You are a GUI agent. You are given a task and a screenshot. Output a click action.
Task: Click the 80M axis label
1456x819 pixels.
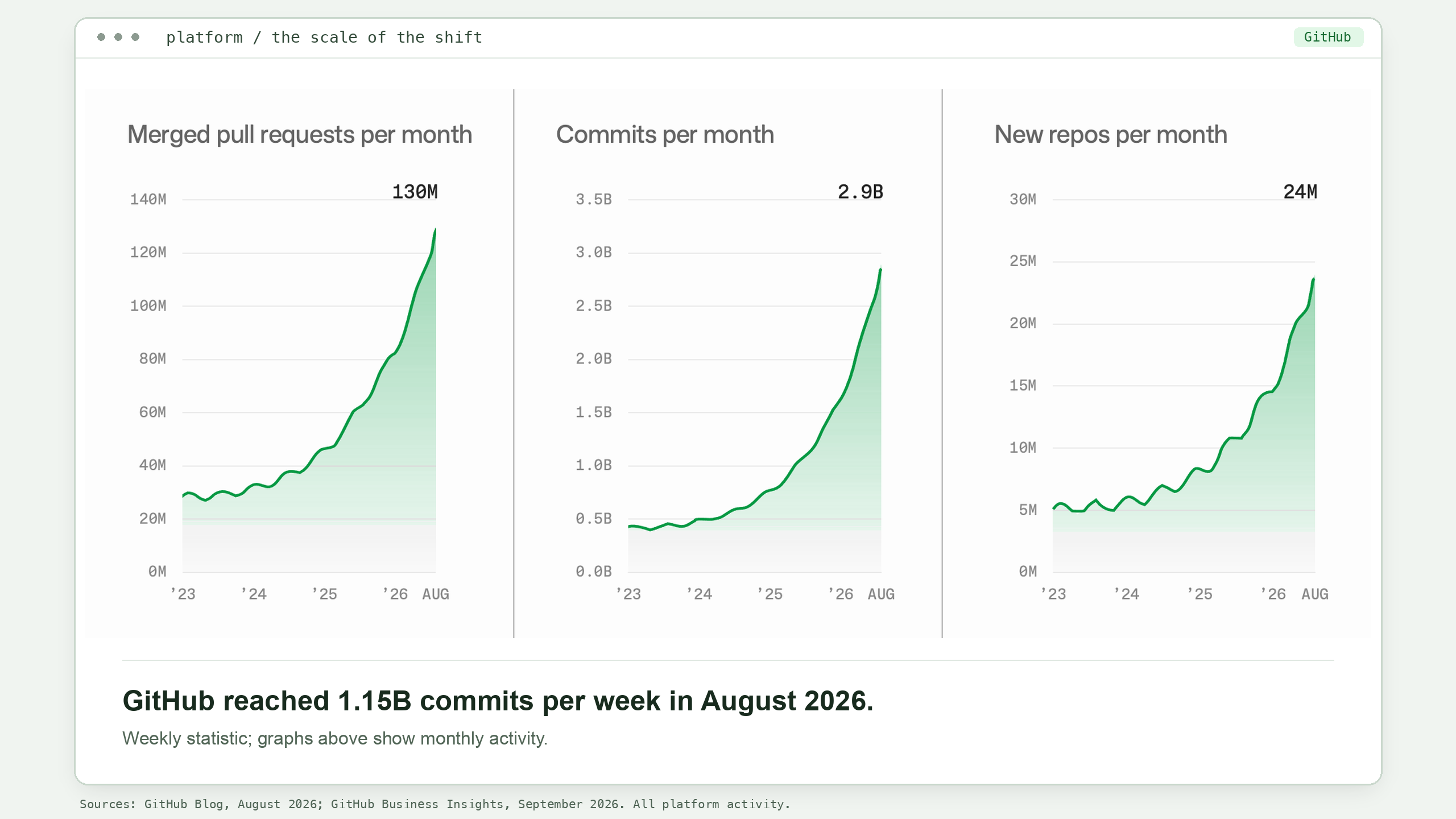point(152,359)
